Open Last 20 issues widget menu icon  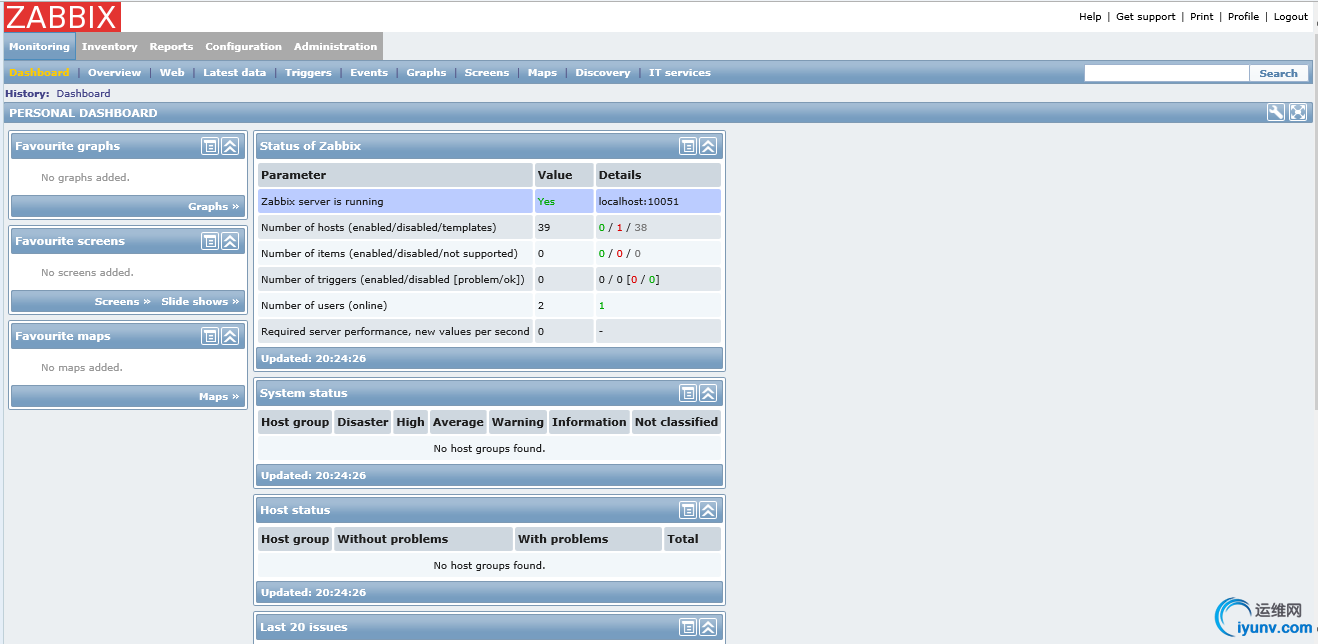[x=688, y=627]
